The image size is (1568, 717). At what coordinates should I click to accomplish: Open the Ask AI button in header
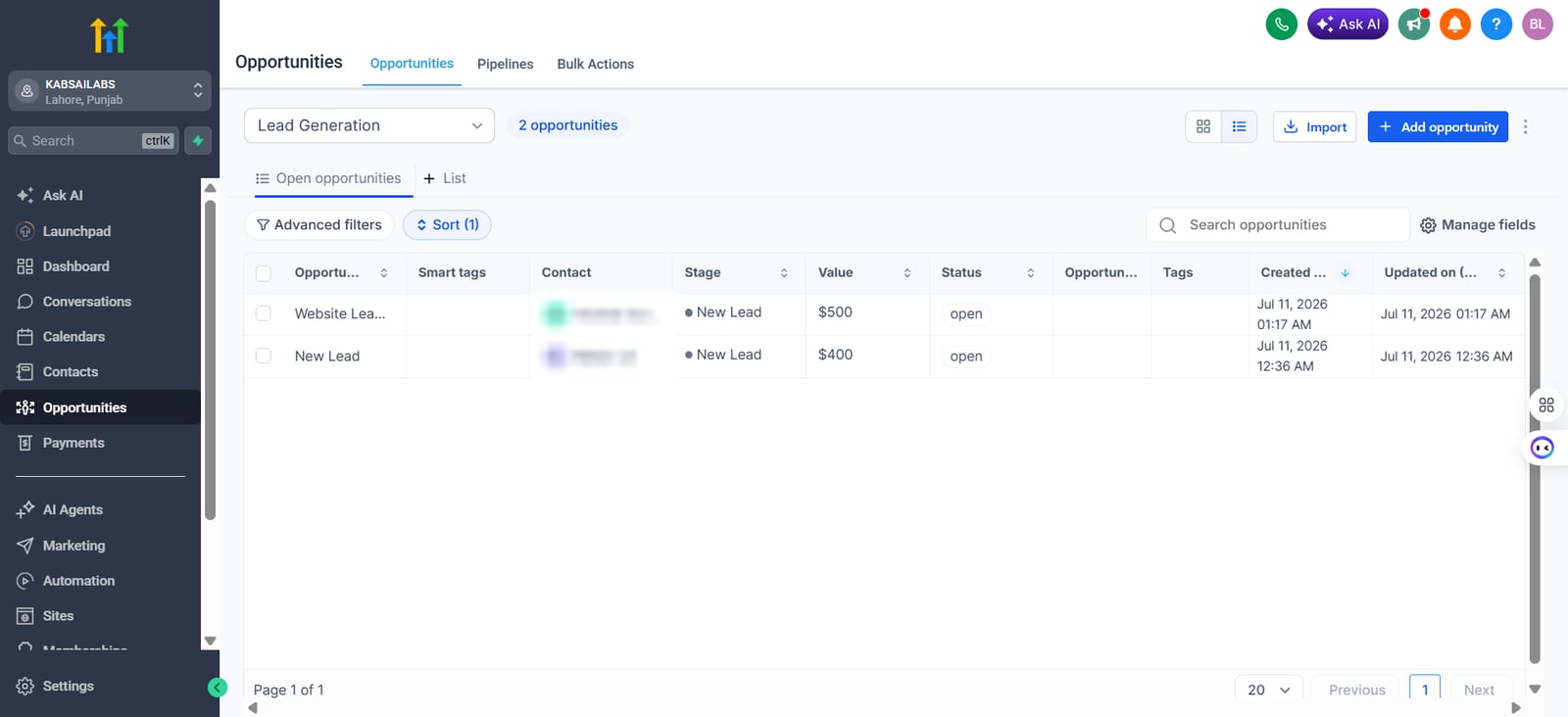(1347, 24)
